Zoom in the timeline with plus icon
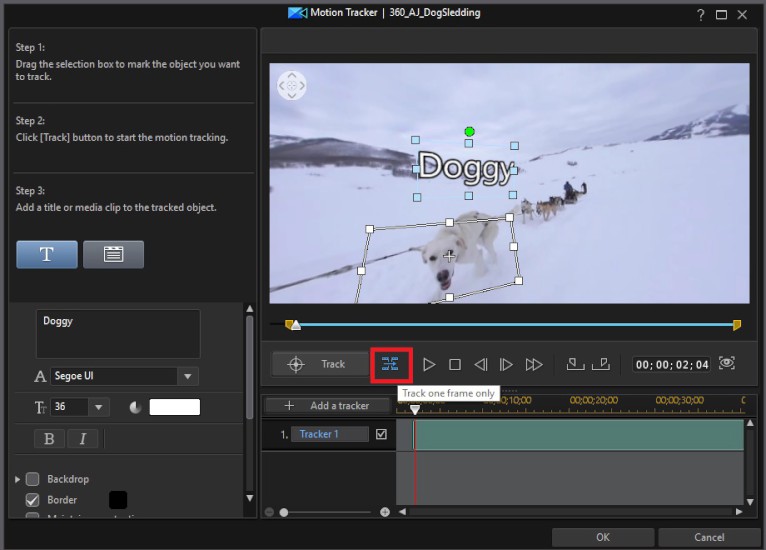 coord(385,512)
